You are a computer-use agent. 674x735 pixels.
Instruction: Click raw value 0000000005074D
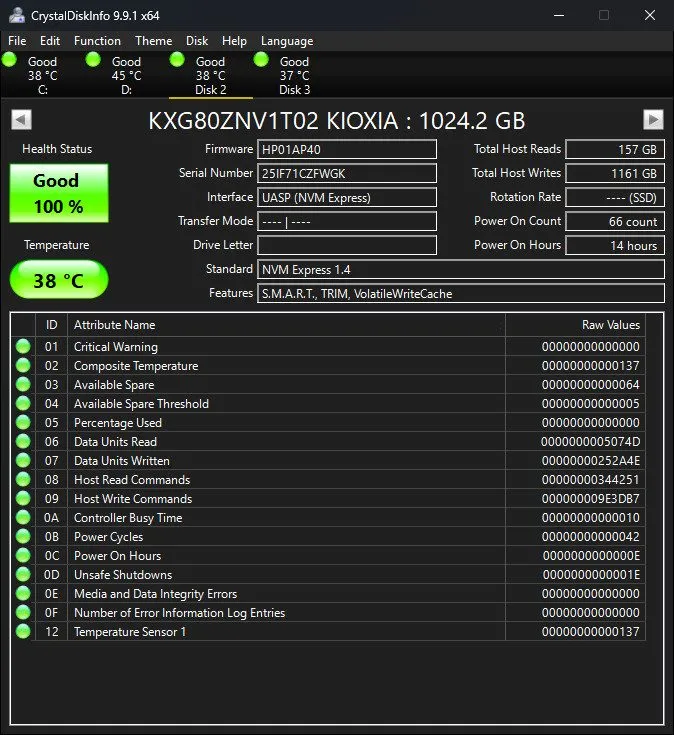pyautogui.click(x=590, y=442)
